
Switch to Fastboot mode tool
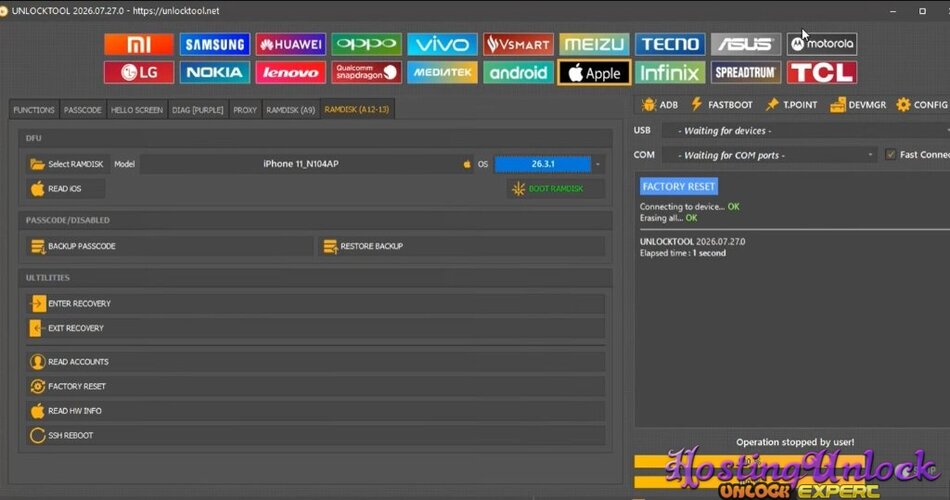(x=722, y=105)
